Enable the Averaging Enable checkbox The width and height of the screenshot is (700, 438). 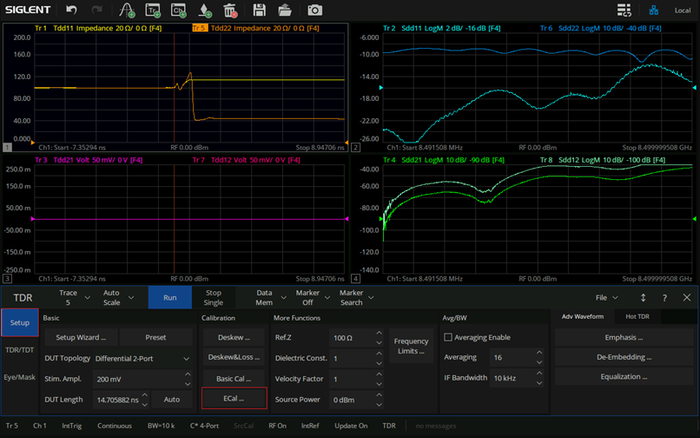448,337
